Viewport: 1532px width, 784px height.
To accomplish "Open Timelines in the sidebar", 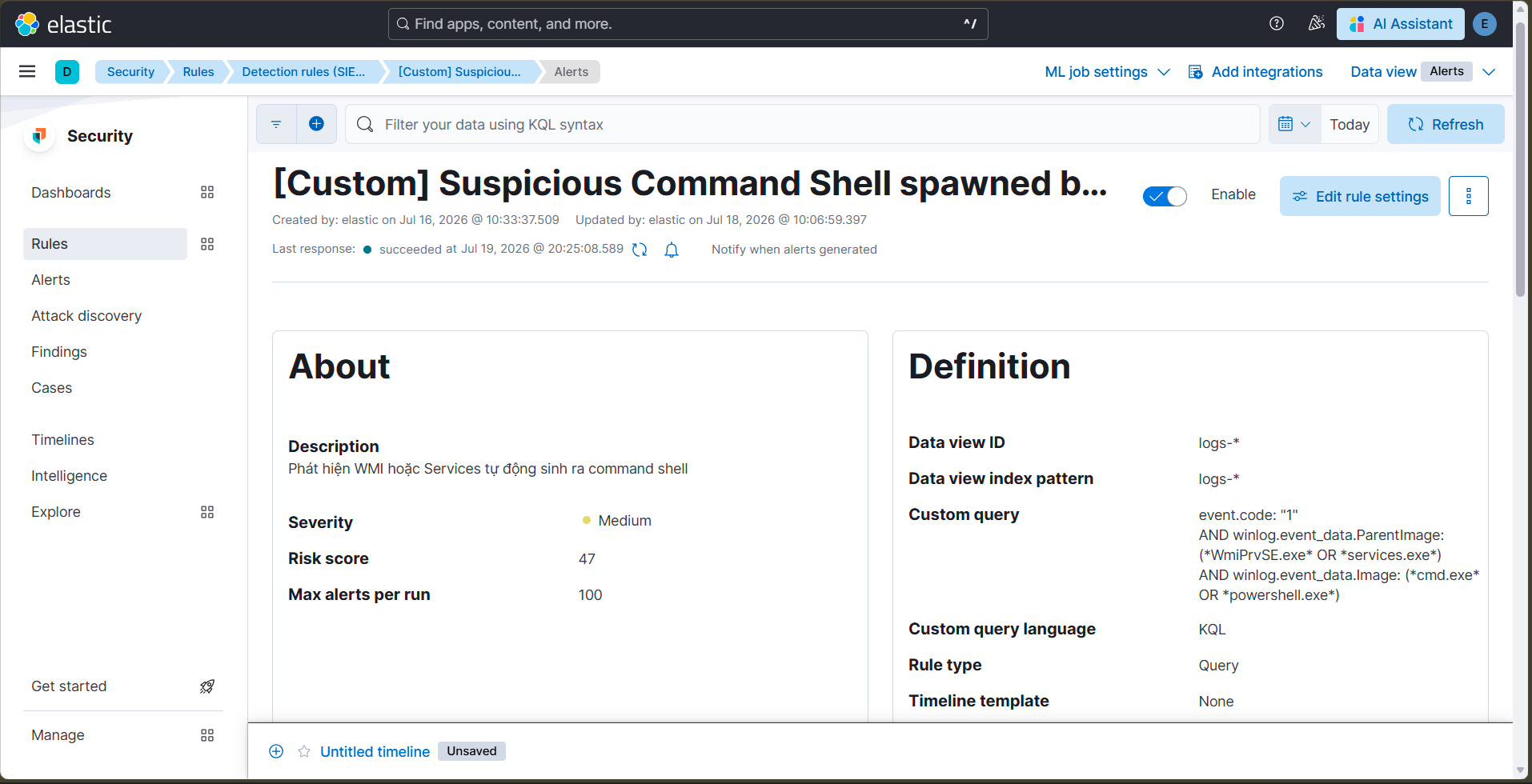I will [62, 440].
